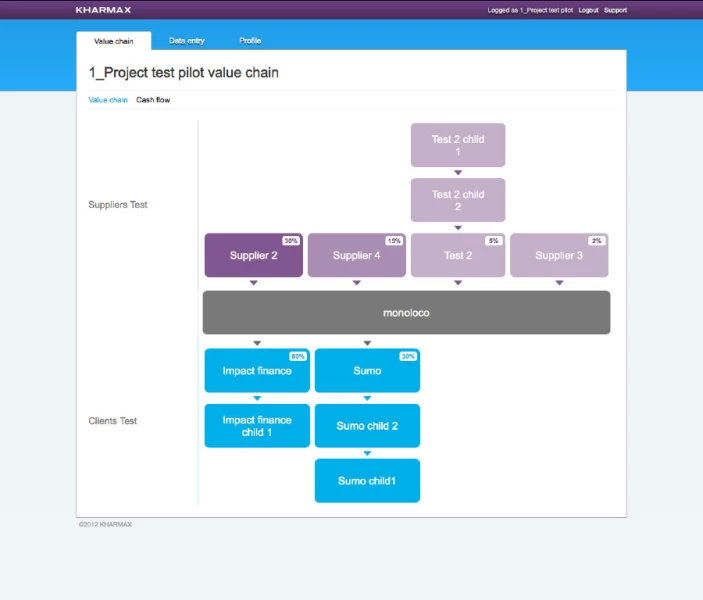
Task: Click the 15% badge on Supplier 4
Action: tap(394, 241)
